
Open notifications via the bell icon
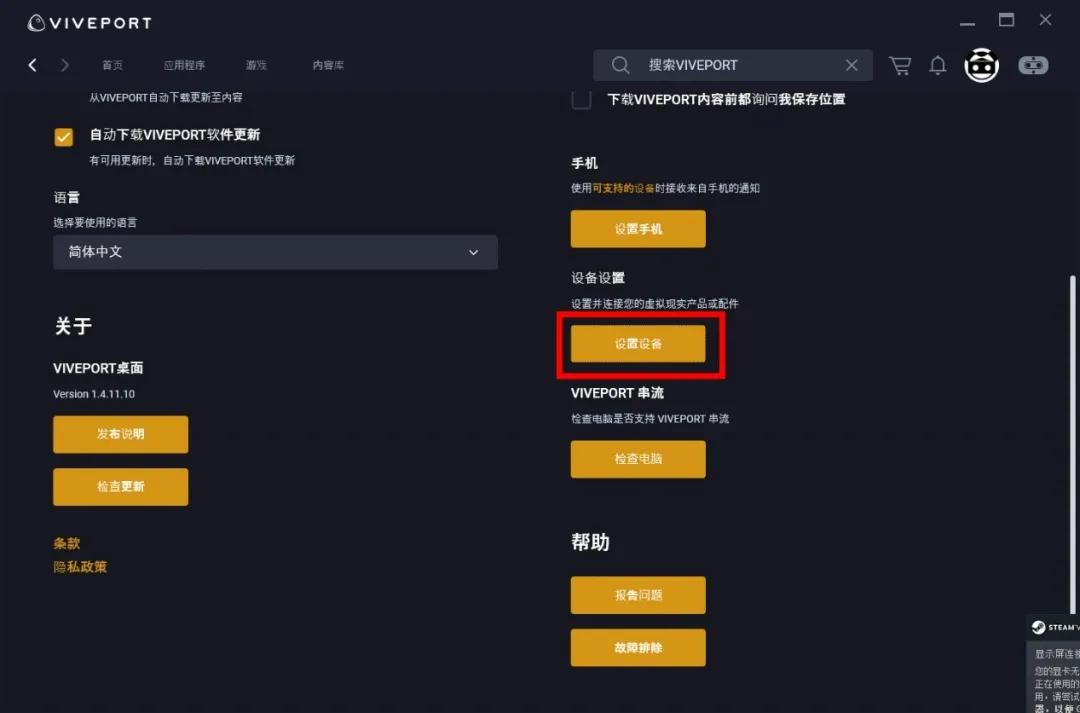[x=938, y=64]
